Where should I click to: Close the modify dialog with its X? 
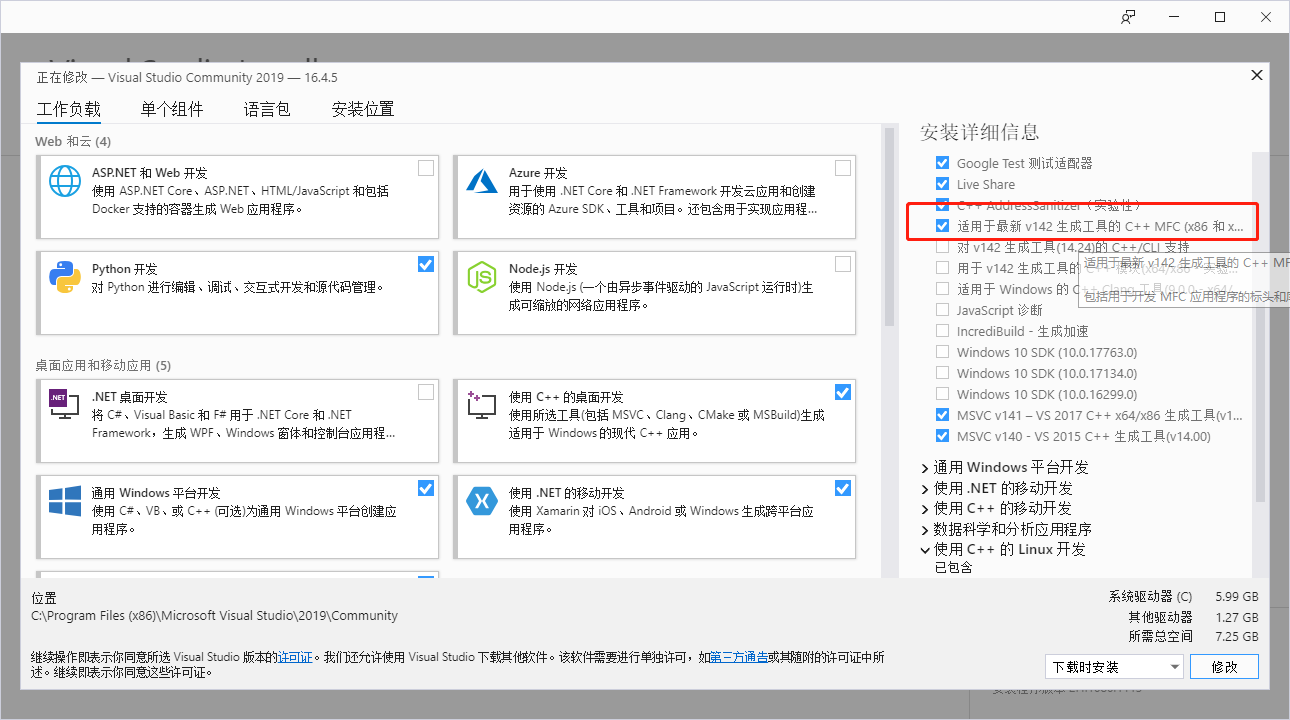[1256, 75]
